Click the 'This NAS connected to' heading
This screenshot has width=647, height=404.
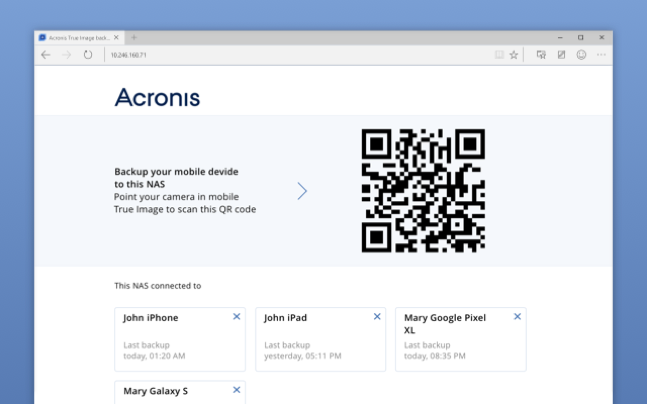pos(158,286)
